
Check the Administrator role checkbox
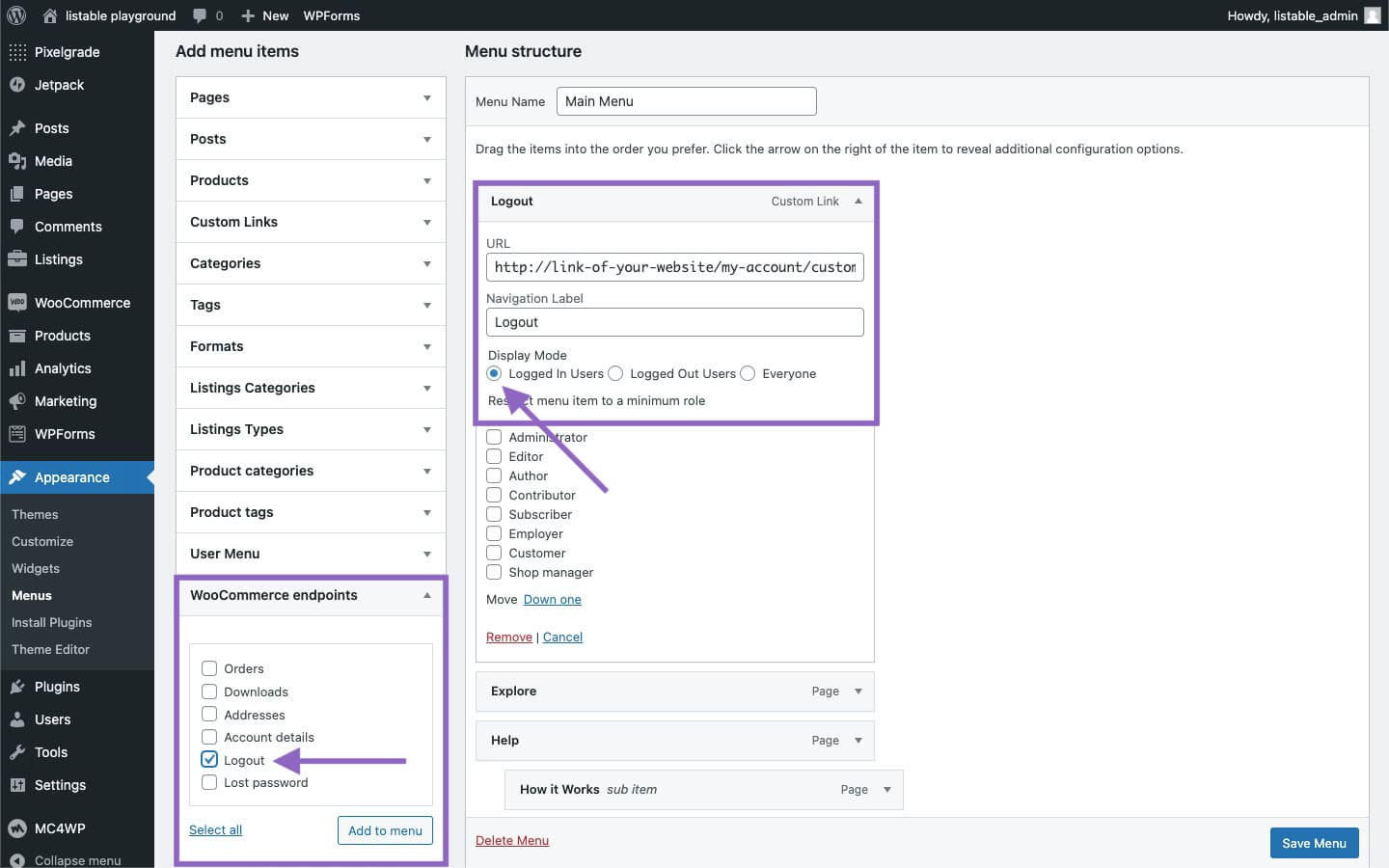(494, 437)
